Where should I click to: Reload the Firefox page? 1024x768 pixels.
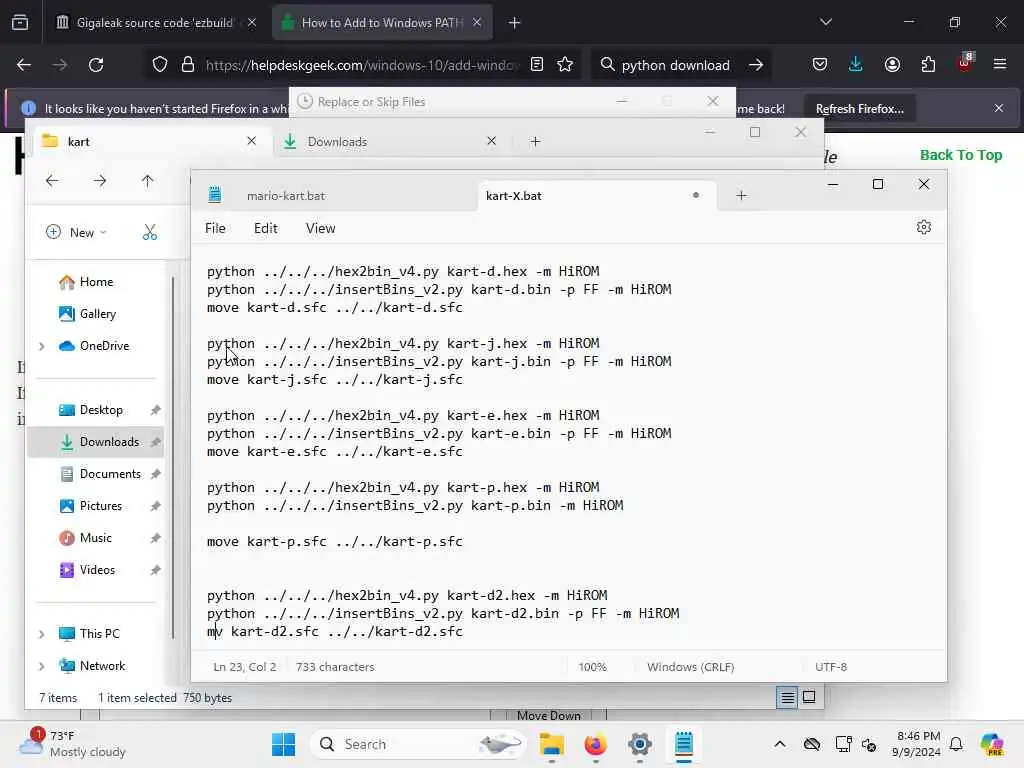coord(96,65)
